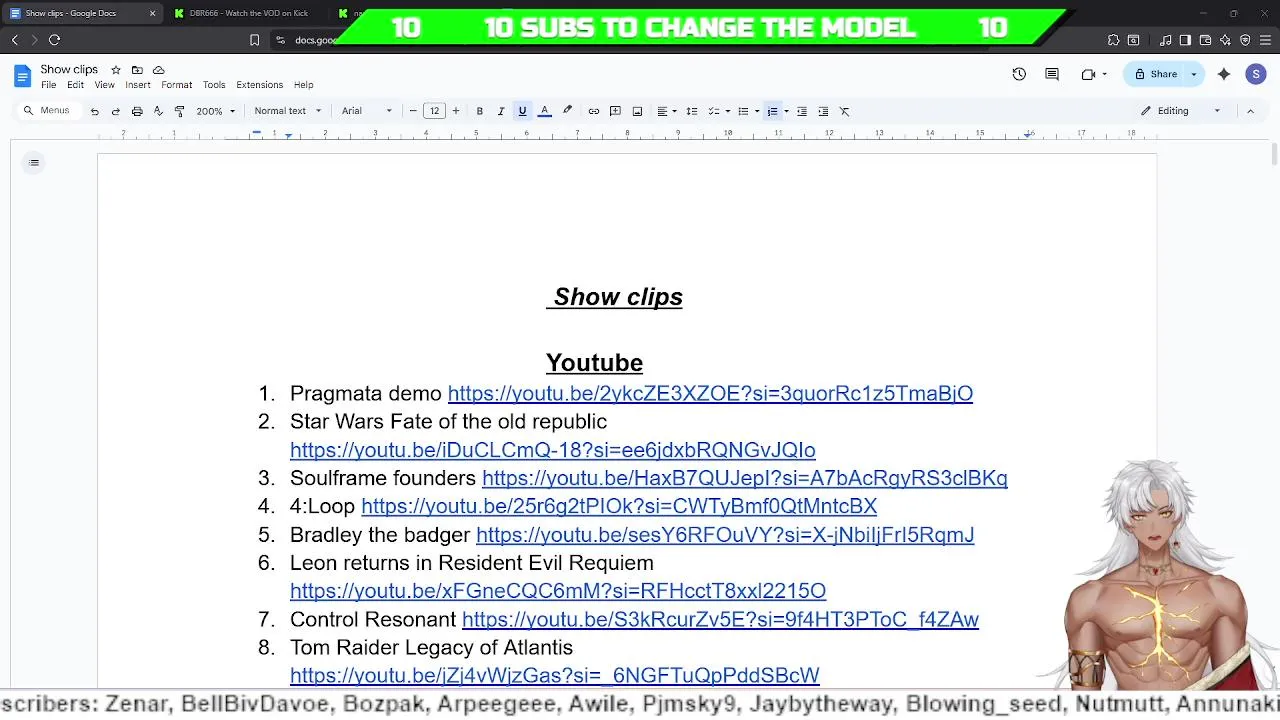Open the View menu
Image resolution: width=1280 pixels, height=720 pixels.
pos(104,85)
